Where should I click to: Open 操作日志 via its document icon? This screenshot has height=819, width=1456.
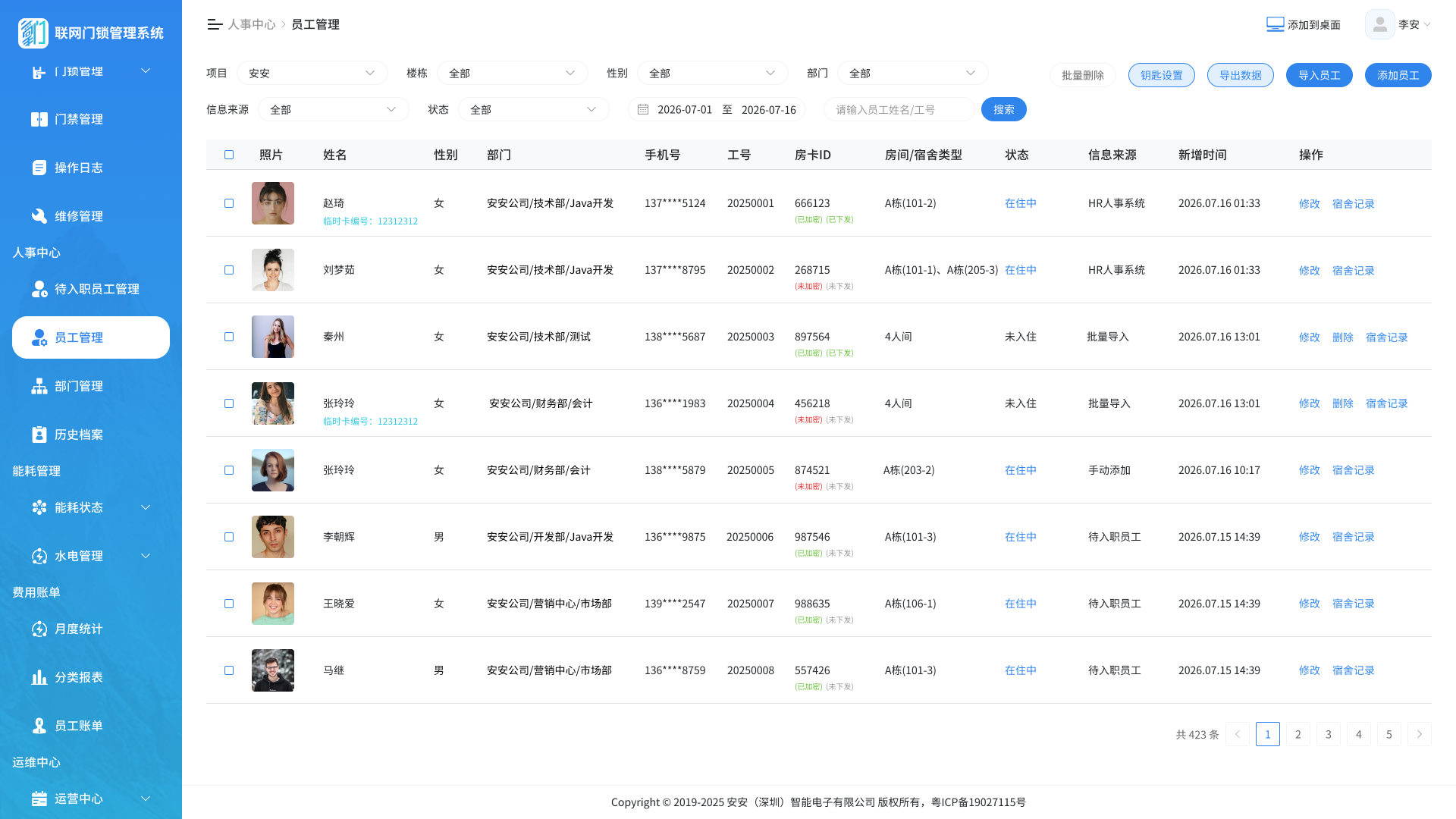(x=39, y=168)
